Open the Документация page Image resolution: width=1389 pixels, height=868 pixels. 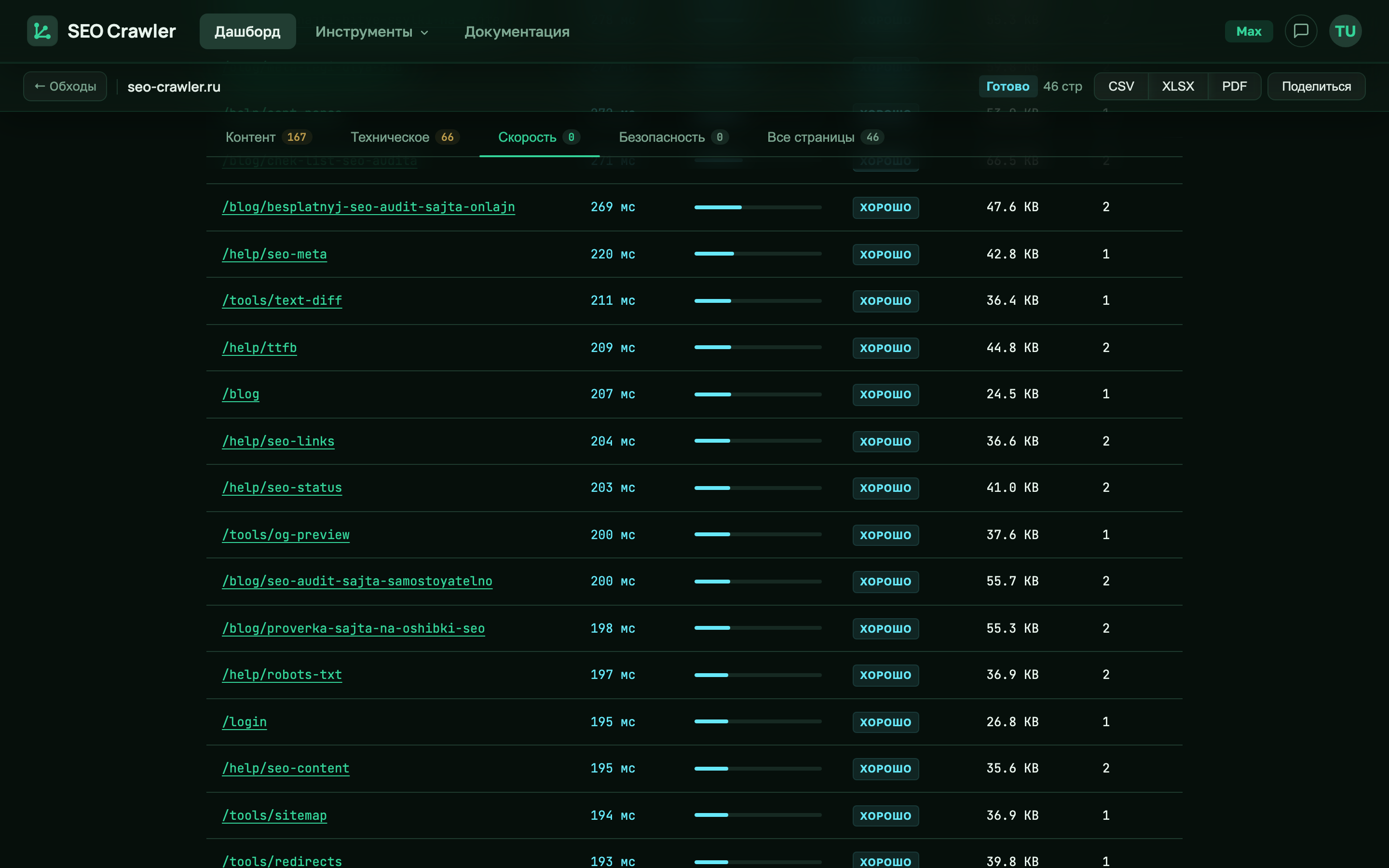point(517,31)
